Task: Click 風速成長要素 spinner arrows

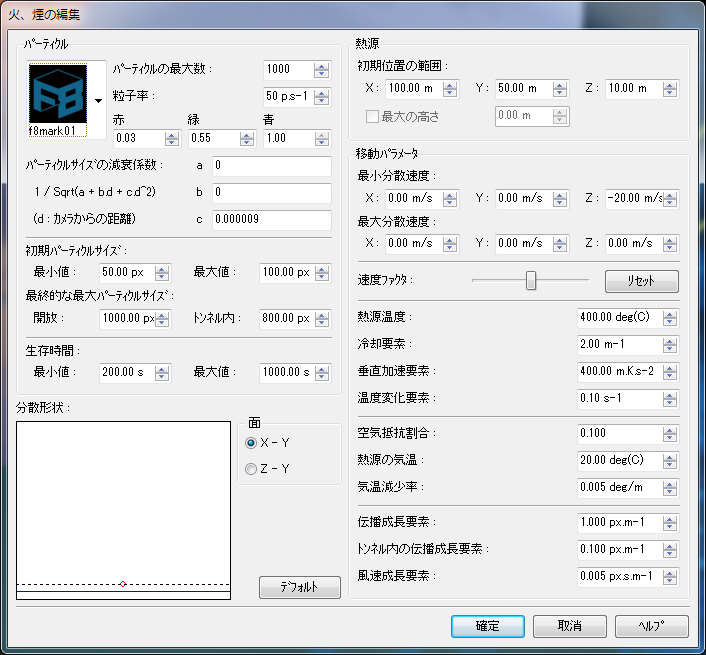Action: [x=670, y=577]
